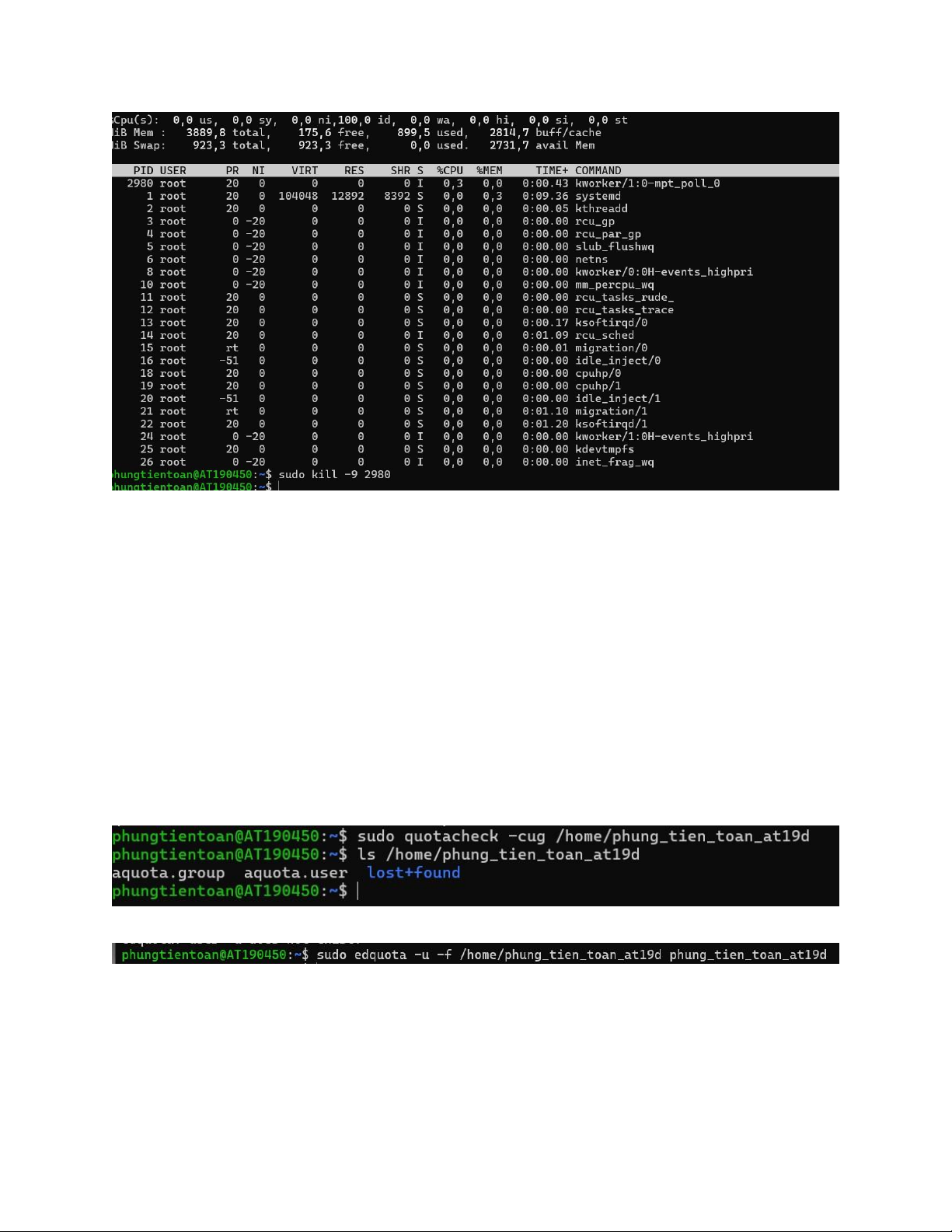Click the %MEM column header
The height and width of the screenshot is (1232, 952).
click(490, 170)
